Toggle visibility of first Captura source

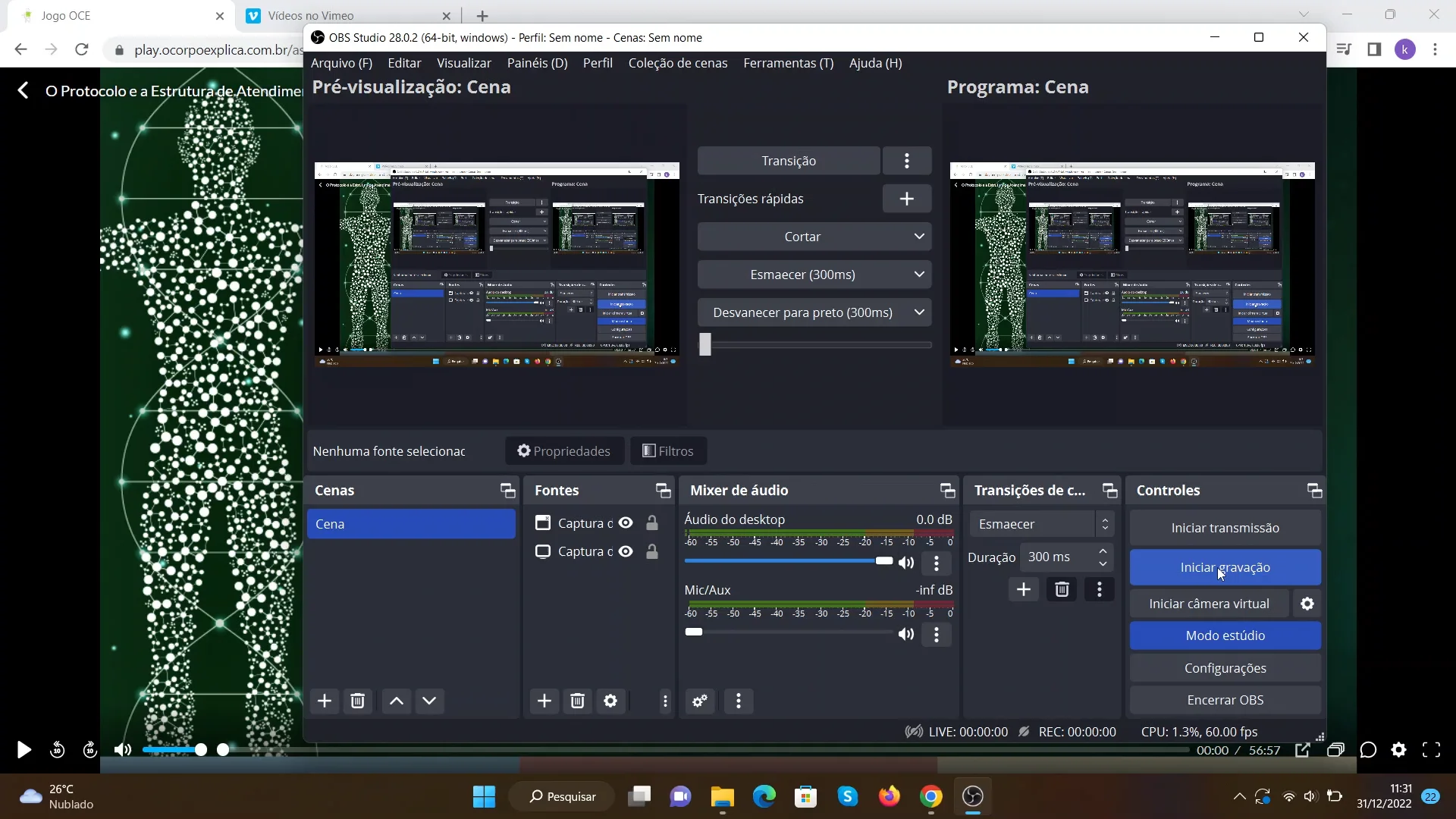[626, 523]
